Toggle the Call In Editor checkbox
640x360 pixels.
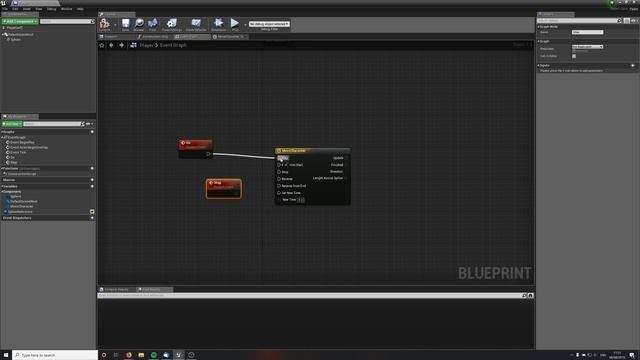point(574,56)
